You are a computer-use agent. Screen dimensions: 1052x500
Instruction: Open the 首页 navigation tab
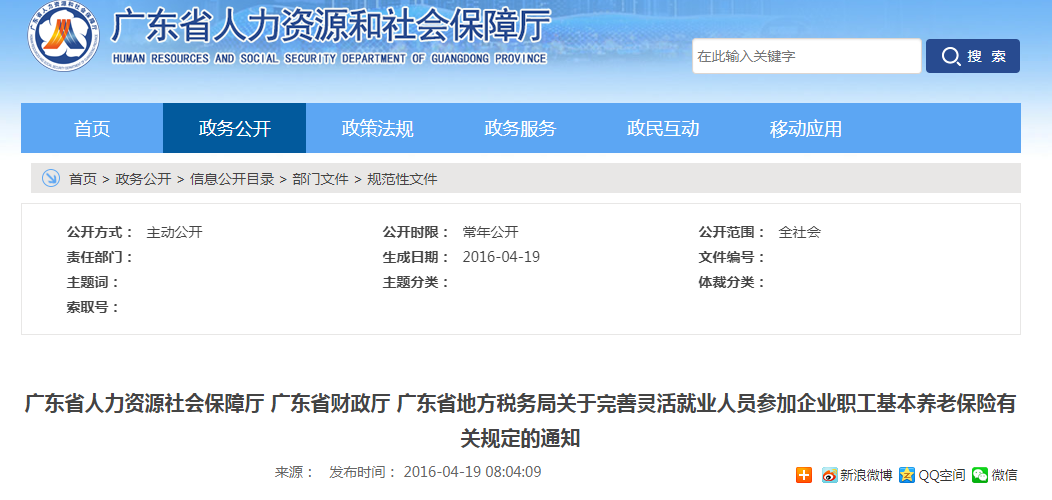[92, 128]
